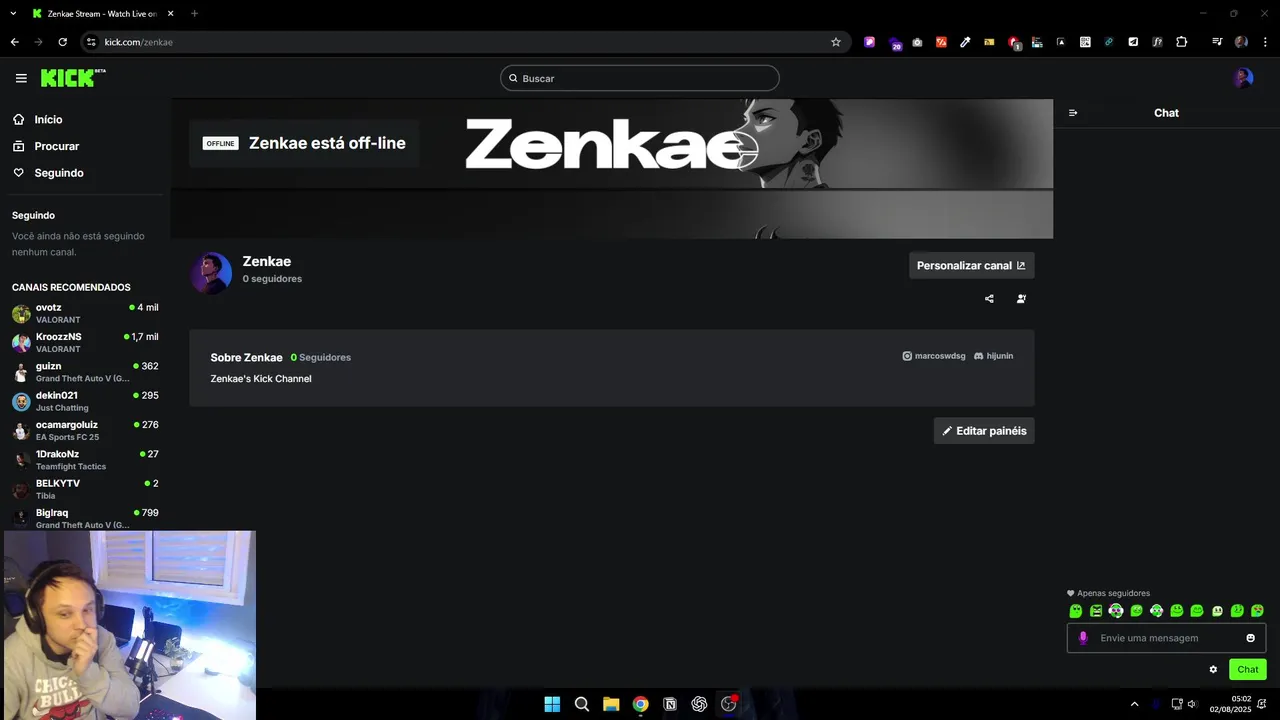Click the QR code extension icon
This screenshot has width=1280, height=720.
click(1085, 42)
